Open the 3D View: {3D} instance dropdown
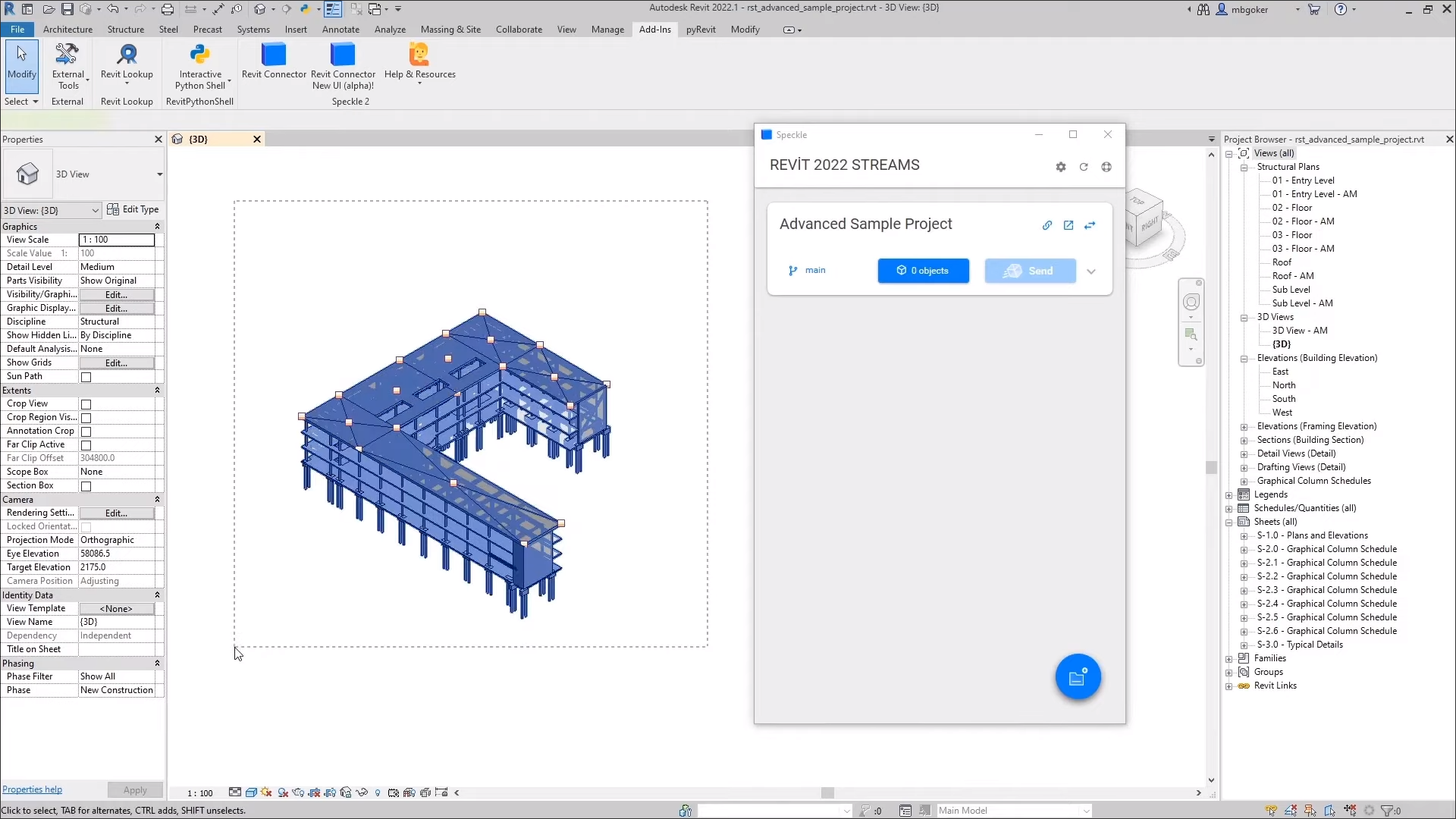Screen dimensions: 1456x819 pyautogui.click(x=52, y=210)
